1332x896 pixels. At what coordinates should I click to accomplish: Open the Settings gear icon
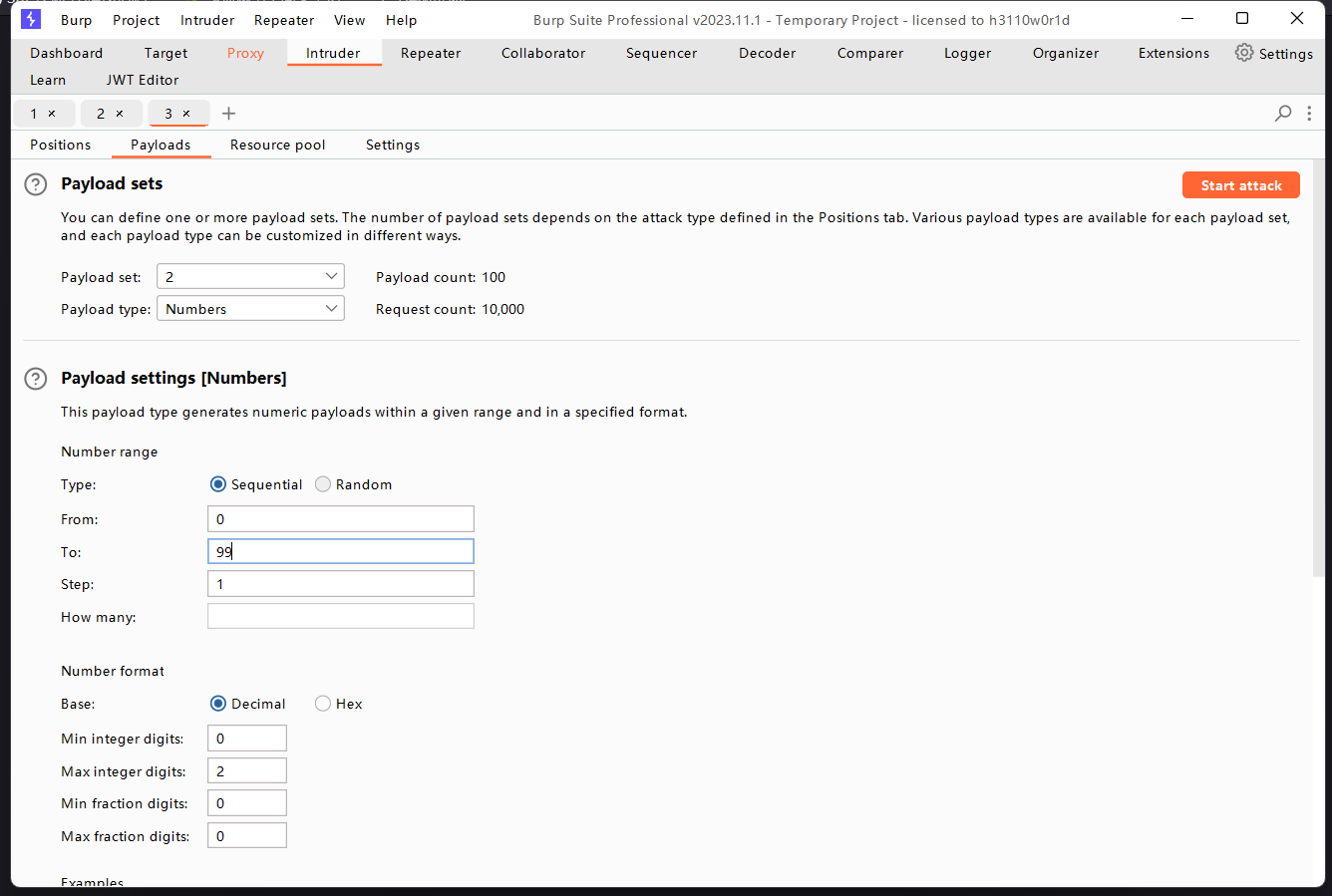(1244, 53)
